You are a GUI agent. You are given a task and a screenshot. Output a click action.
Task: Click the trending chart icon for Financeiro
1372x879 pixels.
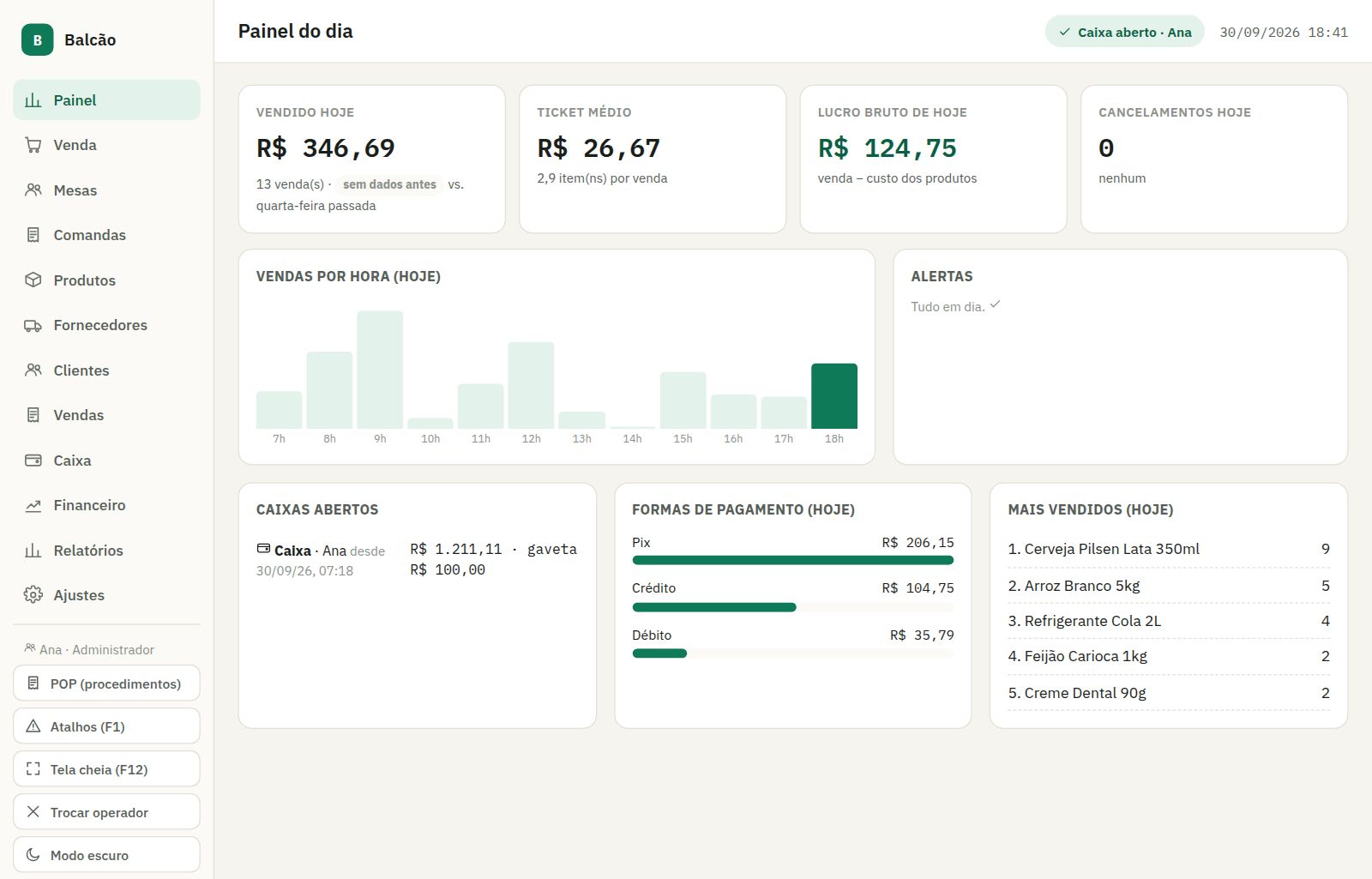tap(33, 505)
